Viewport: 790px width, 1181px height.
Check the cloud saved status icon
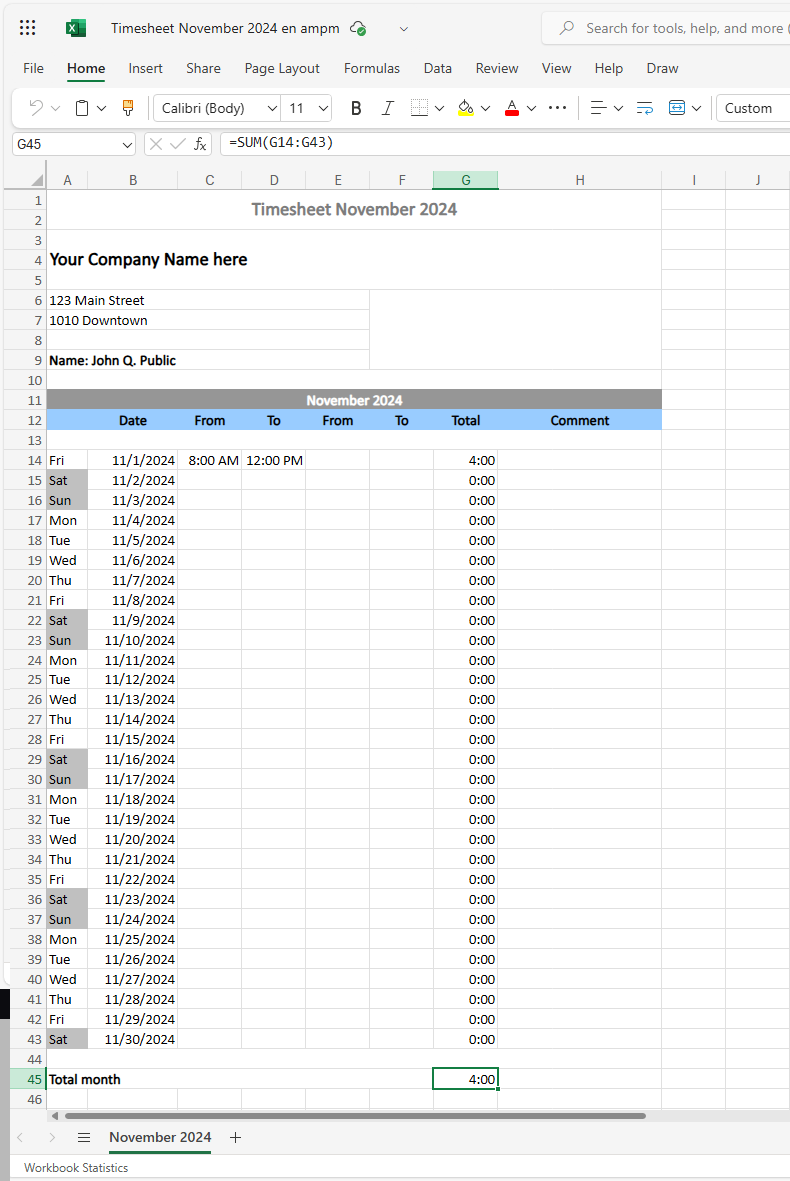point(358,29)
